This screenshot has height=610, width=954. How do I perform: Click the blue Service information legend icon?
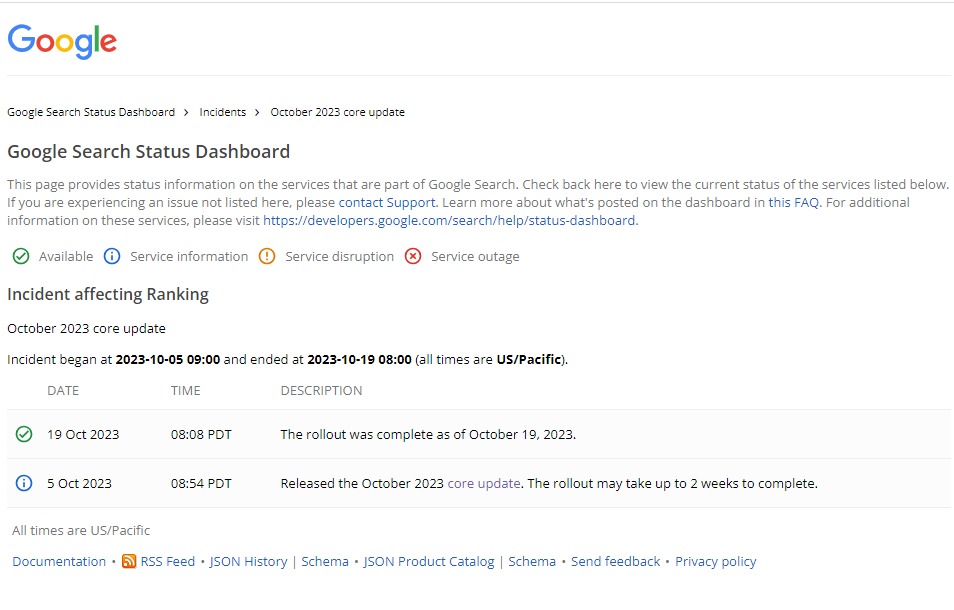tap(112, 257)
